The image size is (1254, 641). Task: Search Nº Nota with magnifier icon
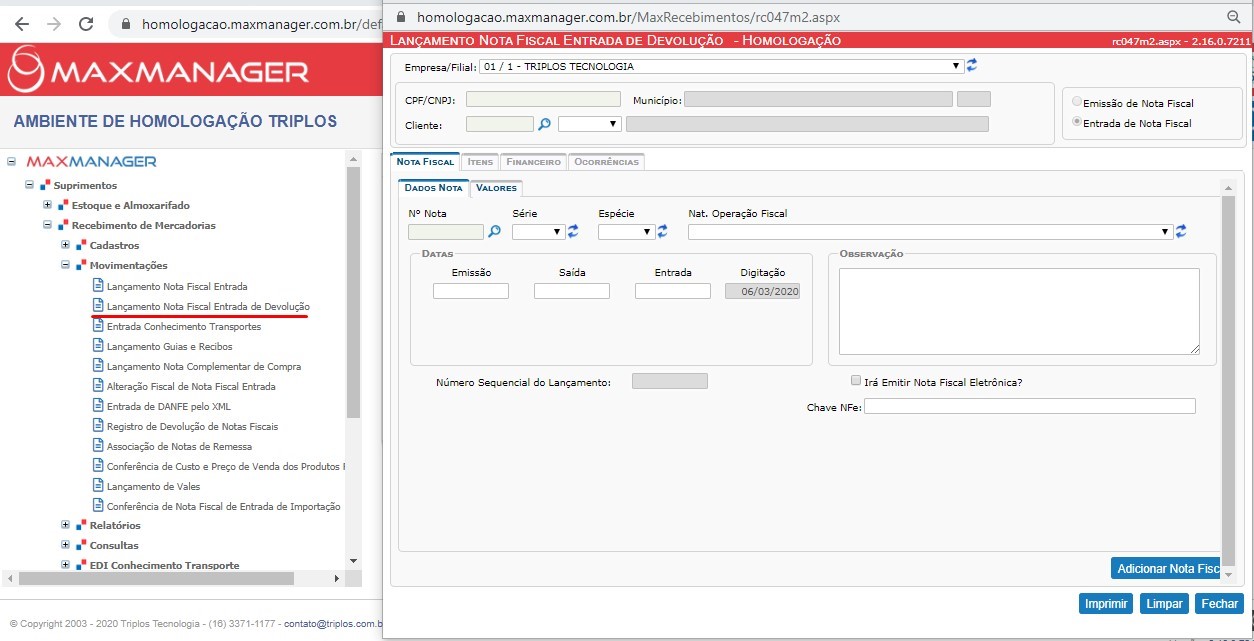coord(494,231)
